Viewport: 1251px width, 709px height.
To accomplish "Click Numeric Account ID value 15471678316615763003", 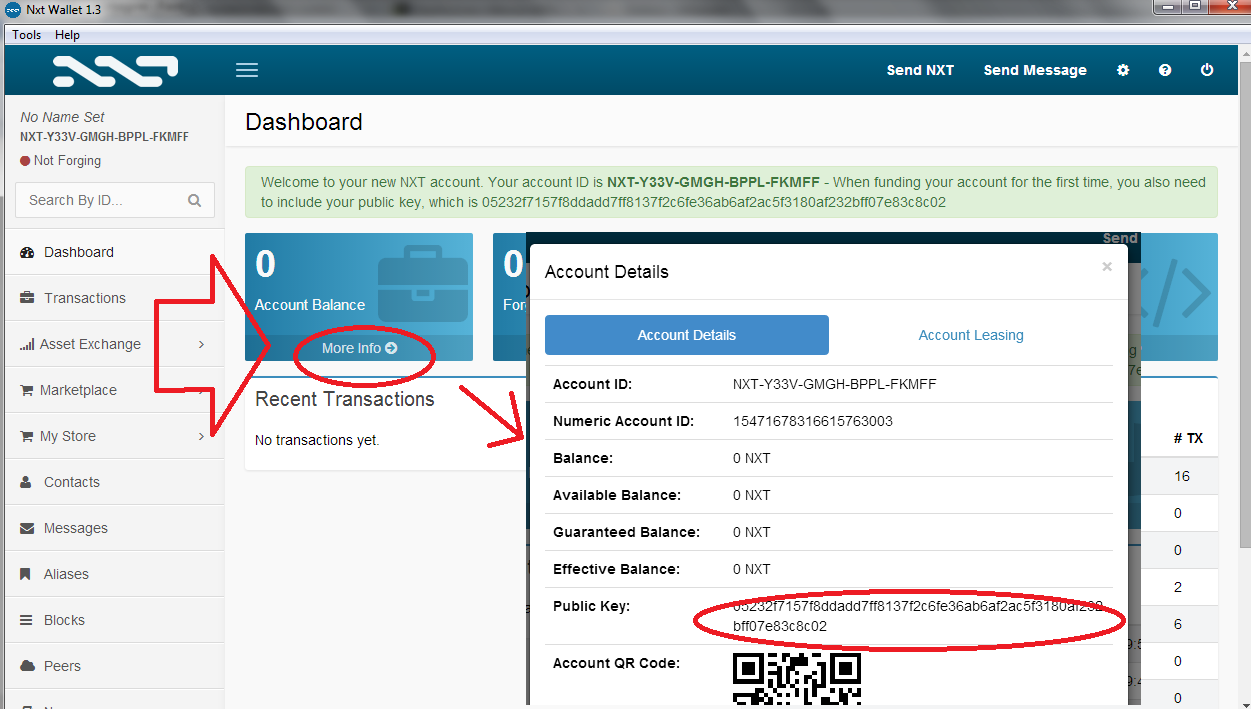I will click(x=813, y=421).
